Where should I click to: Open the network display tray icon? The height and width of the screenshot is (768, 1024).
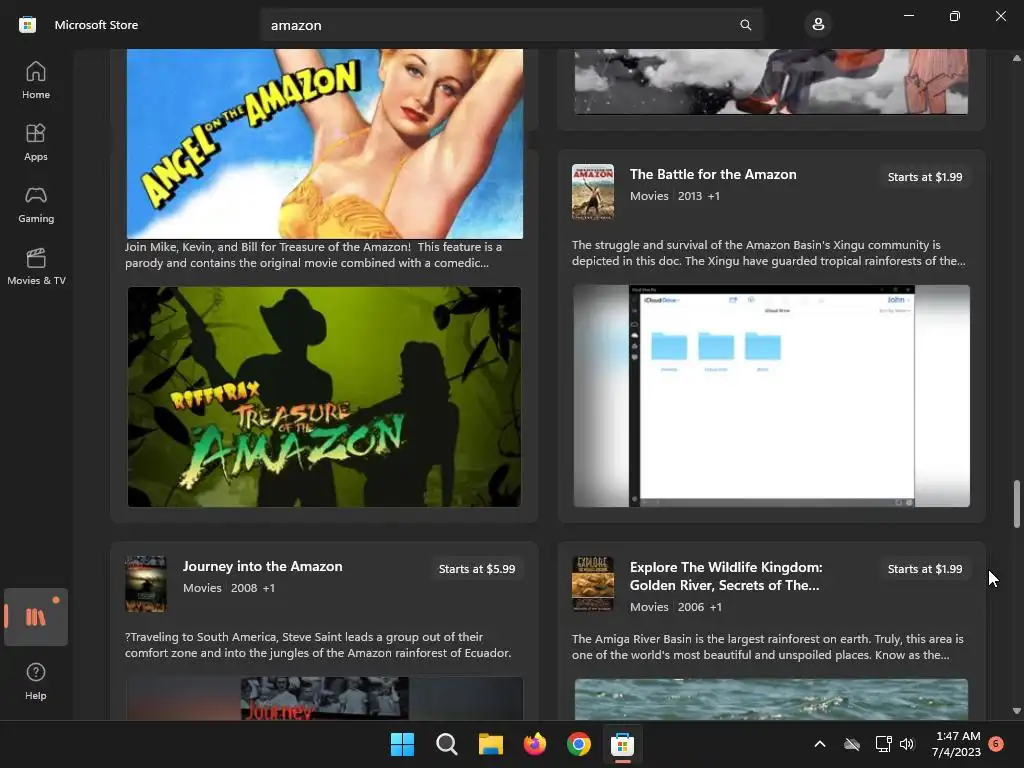(883, 744)
